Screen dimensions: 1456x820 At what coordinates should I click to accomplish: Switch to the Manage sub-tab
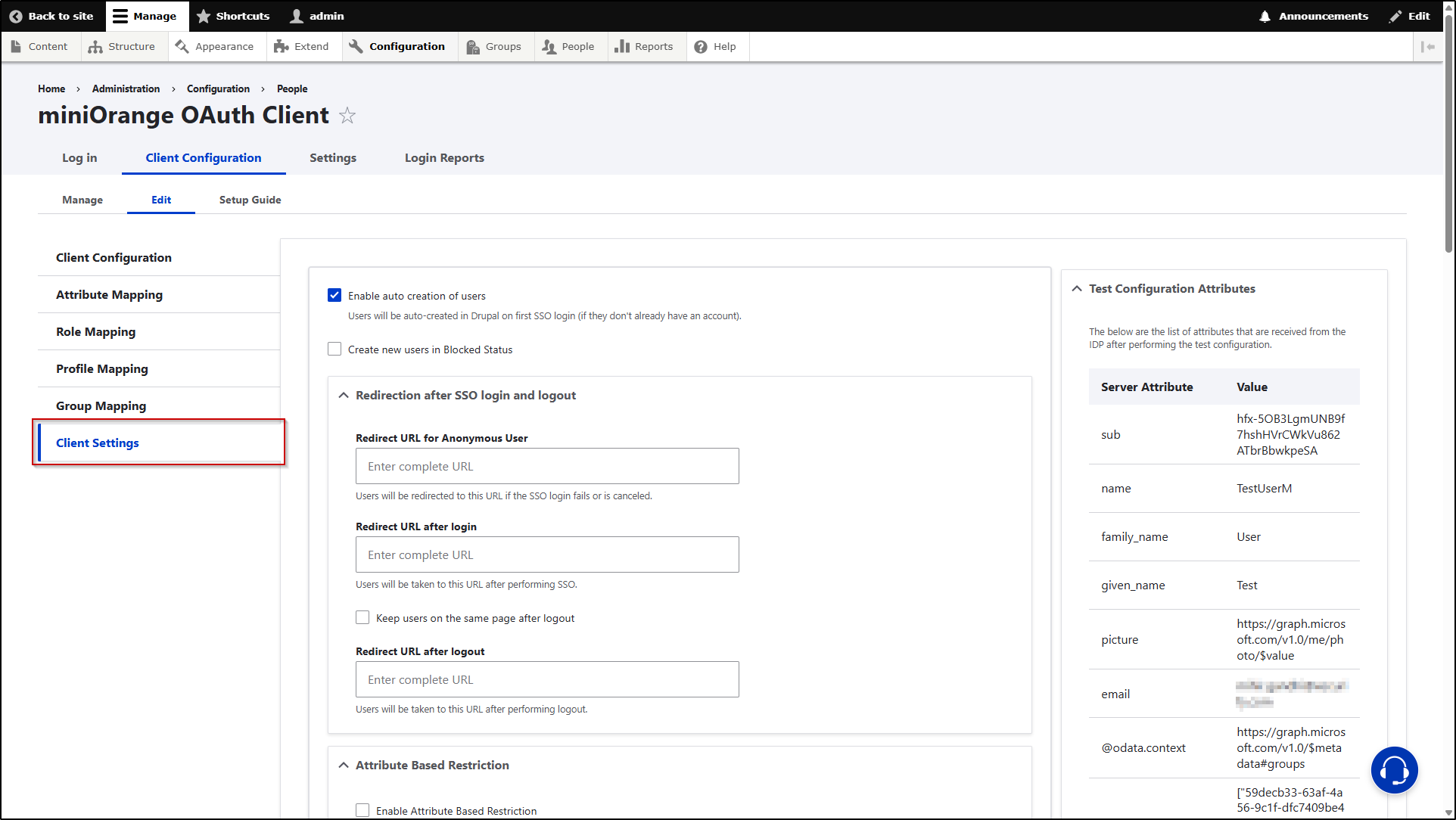82,200
